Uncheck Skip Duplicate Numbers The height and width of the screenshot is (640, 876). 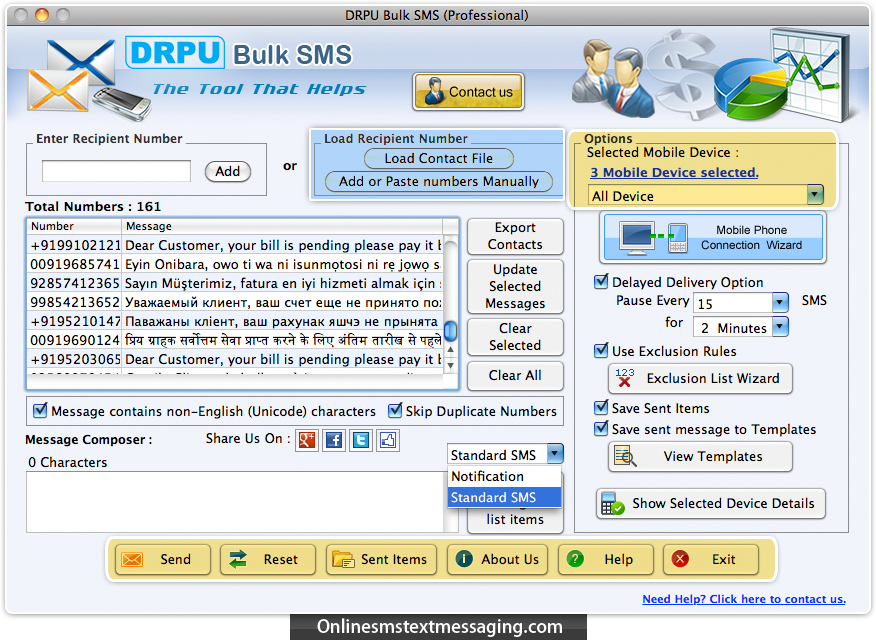(394, 411)
